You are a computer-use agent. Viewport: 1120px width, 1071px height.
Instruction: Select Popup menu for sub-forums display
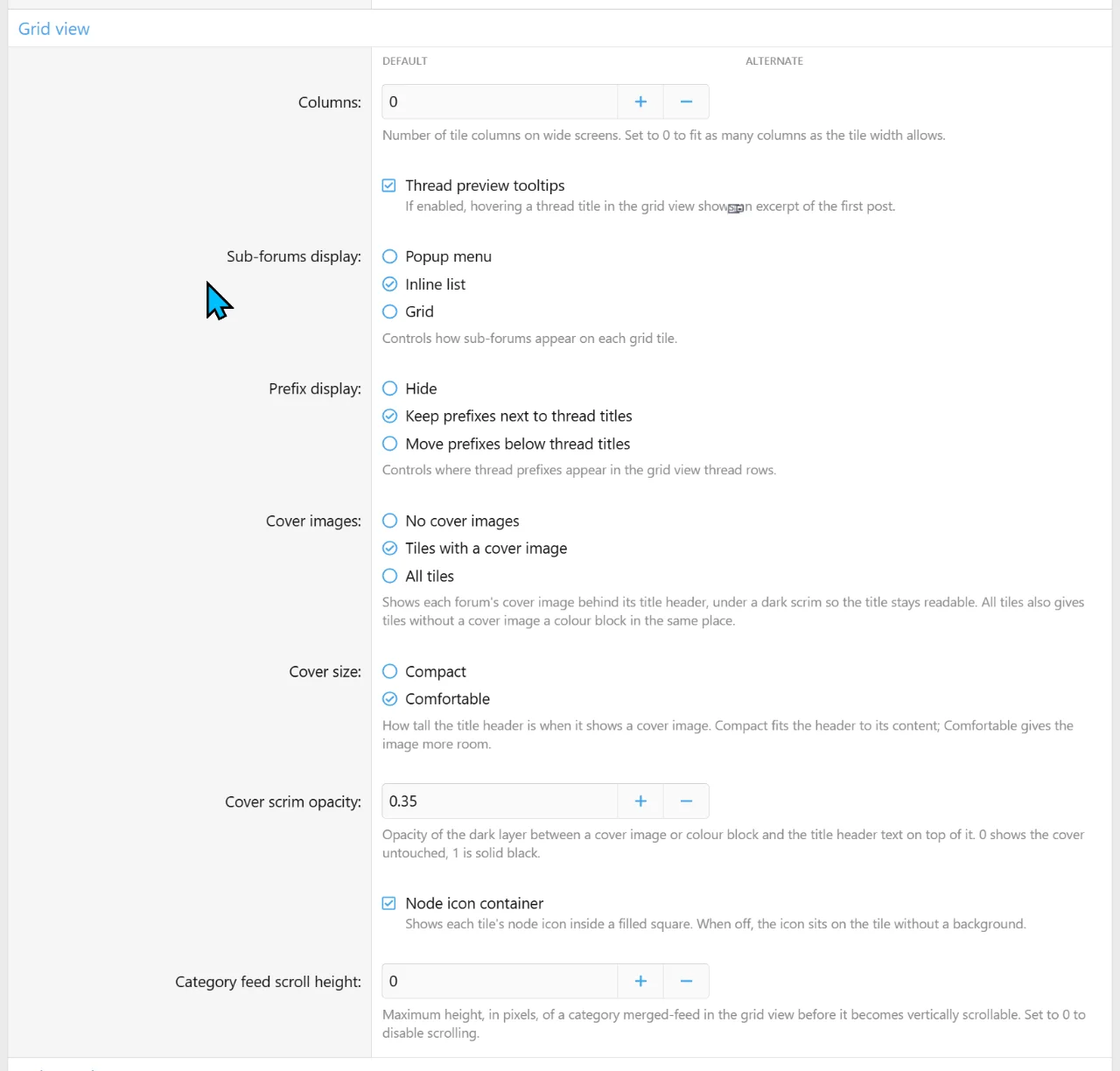pos(390,256)
